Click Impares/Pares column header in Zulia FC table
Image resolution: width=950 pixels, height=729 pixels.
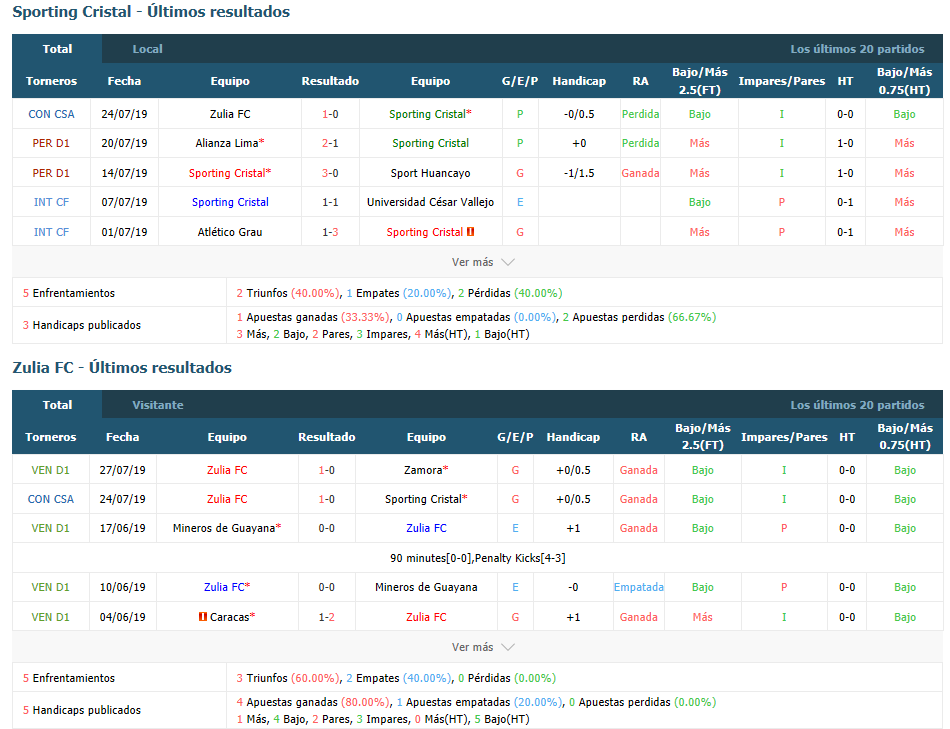(784, 436)
